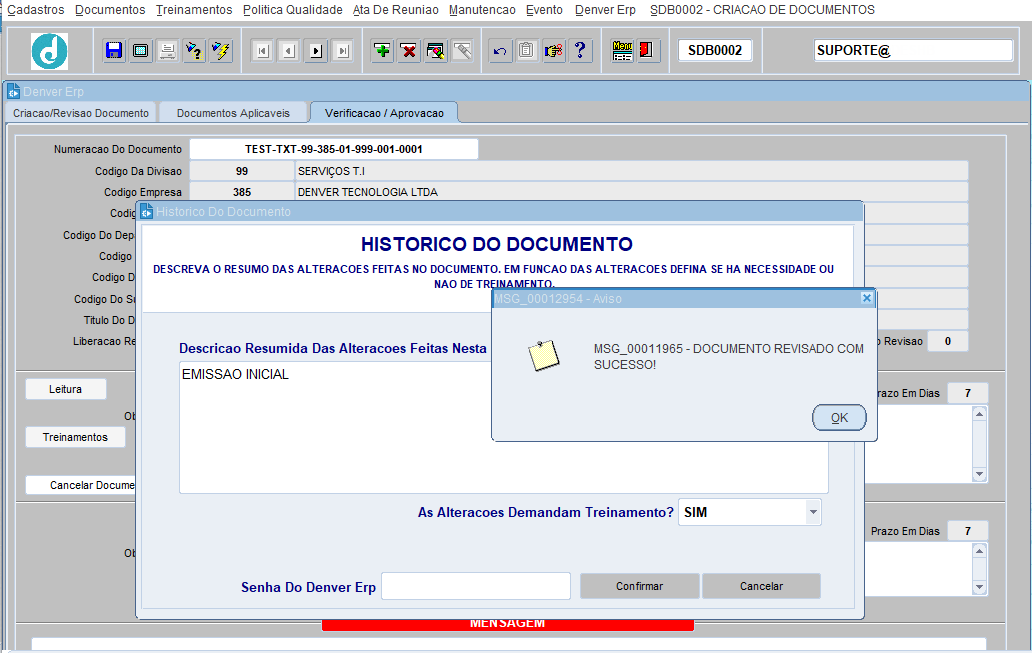Click scroll up arrow of lower text box

(979, 551)
